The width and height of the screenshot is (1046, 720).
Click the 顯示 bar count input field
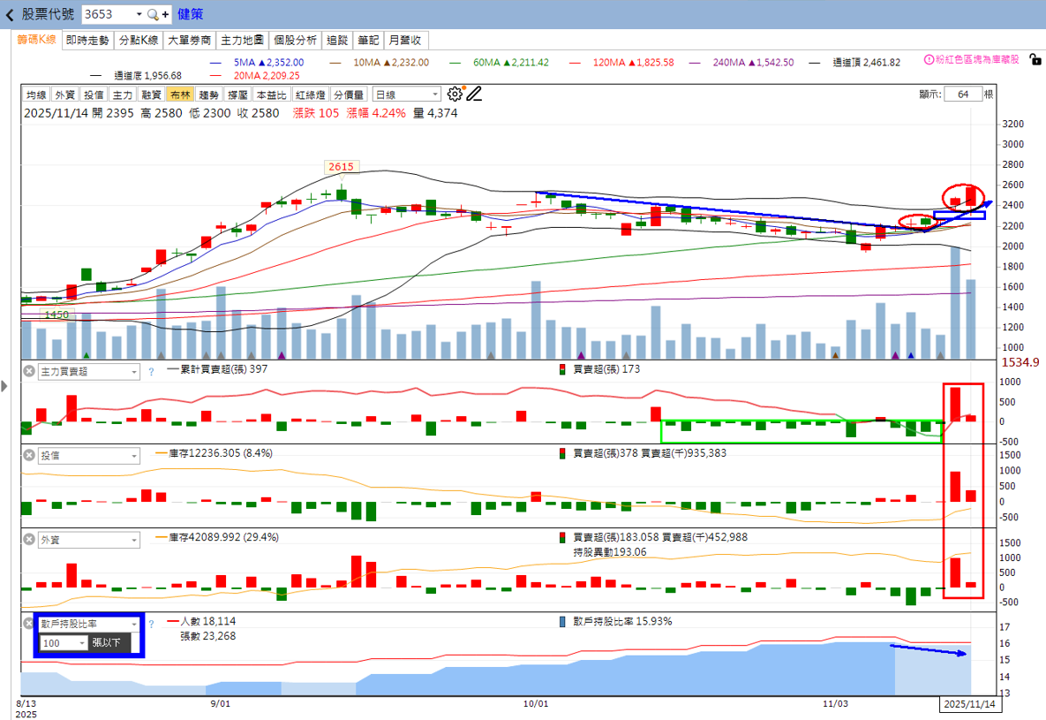pyautogui.click(x=963, y=94)
